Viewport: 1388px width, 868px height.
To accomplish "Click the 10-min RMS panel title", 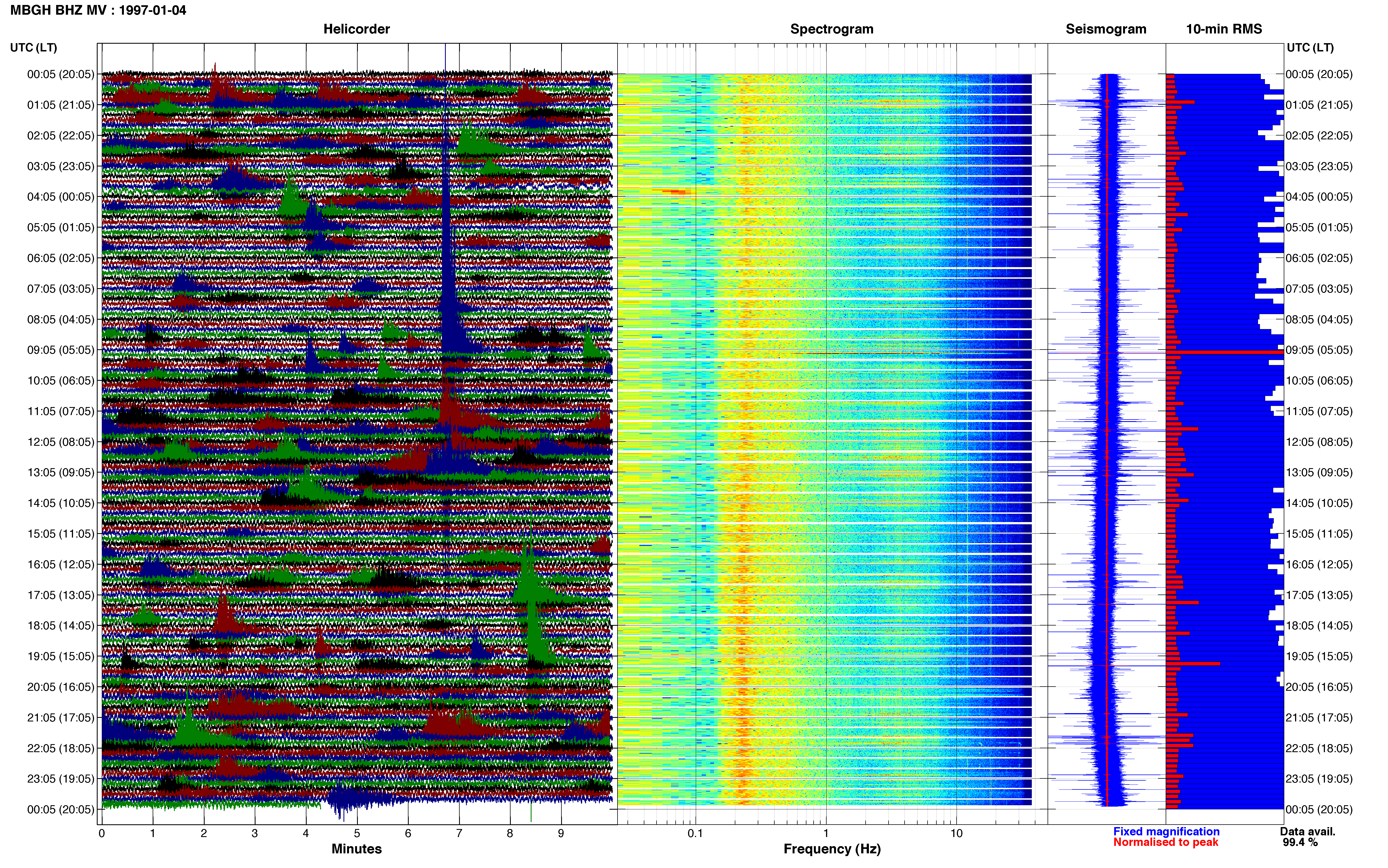I will (x=1224, y=29).
